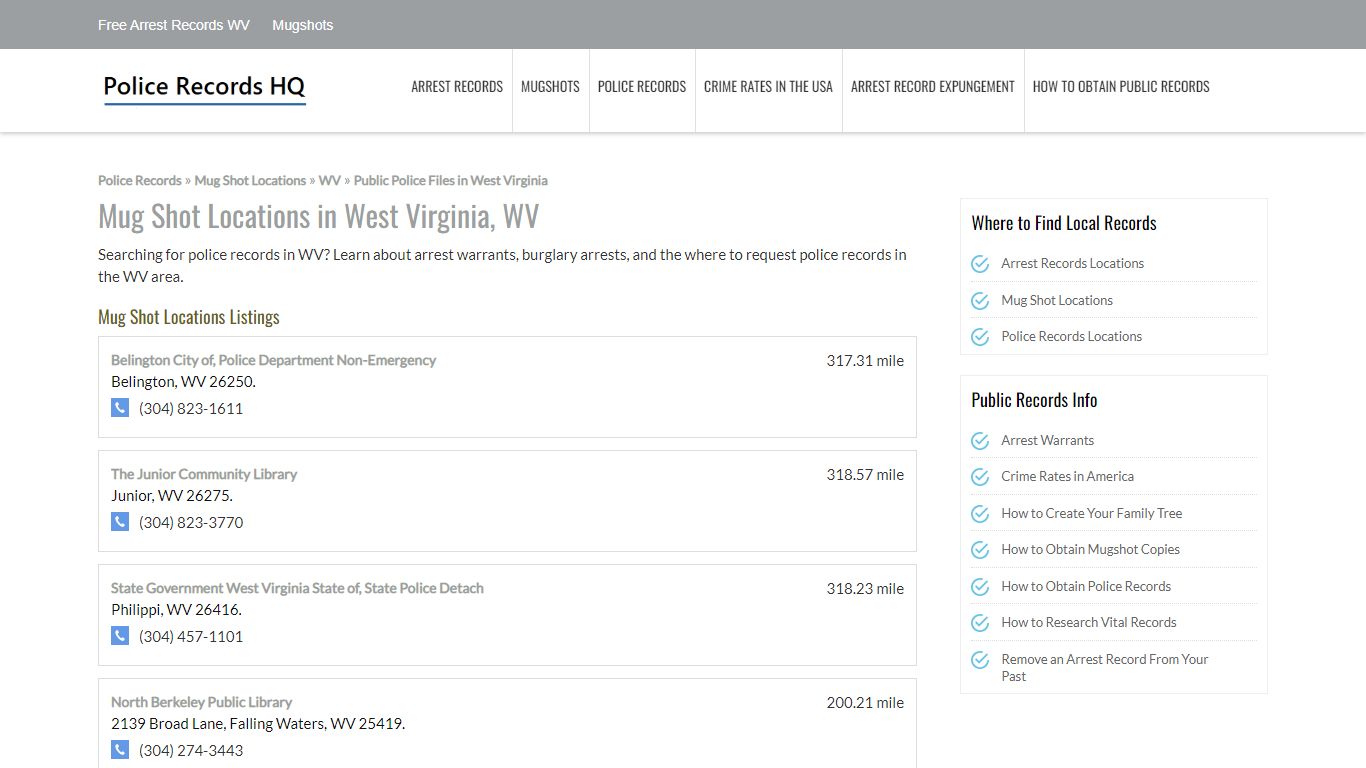The height and width of the screenshot is (768, 1366).
Task: Open State Police Detach listing in Philippi
Action: click(x=297, y=588)
